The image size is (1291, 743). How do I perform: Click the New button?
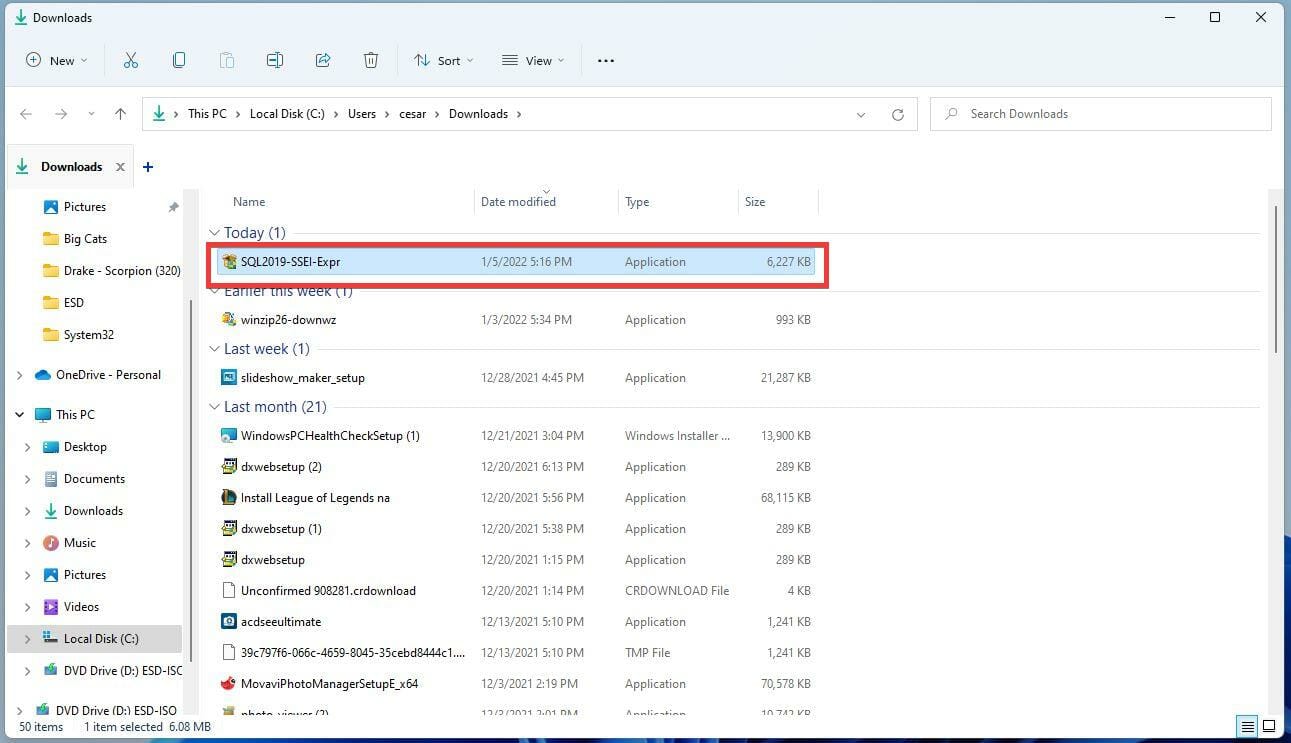(55, 60)
